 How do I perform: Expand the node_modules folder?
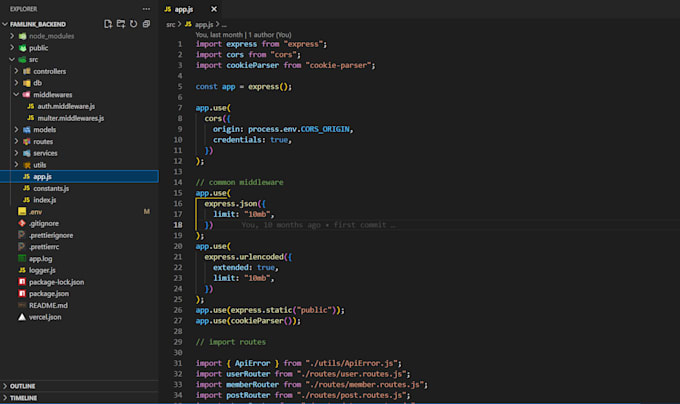tap(12, 36)
